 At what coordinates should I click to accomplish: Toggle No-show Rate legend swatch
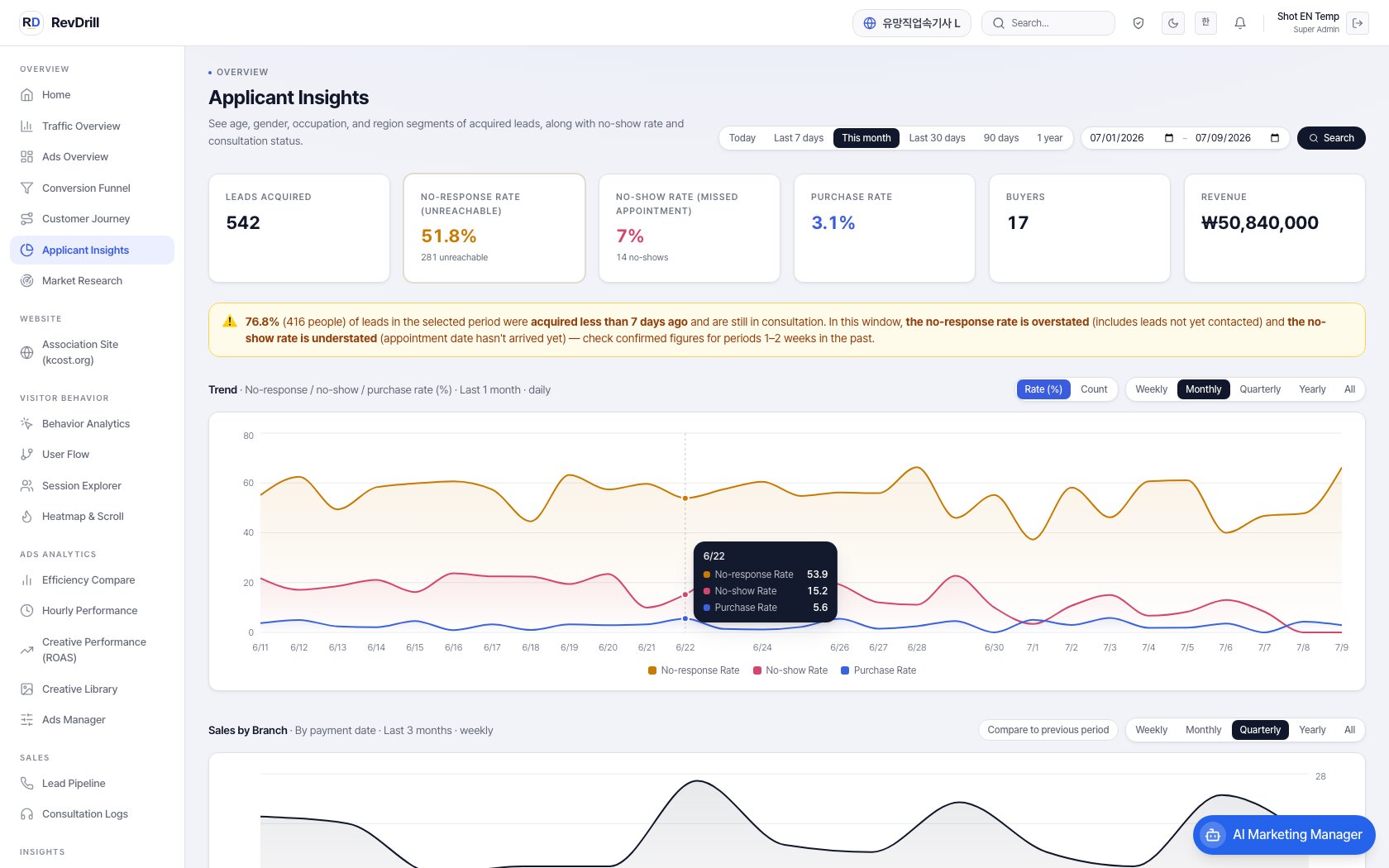pyautogui.click(x=757, y=670)
